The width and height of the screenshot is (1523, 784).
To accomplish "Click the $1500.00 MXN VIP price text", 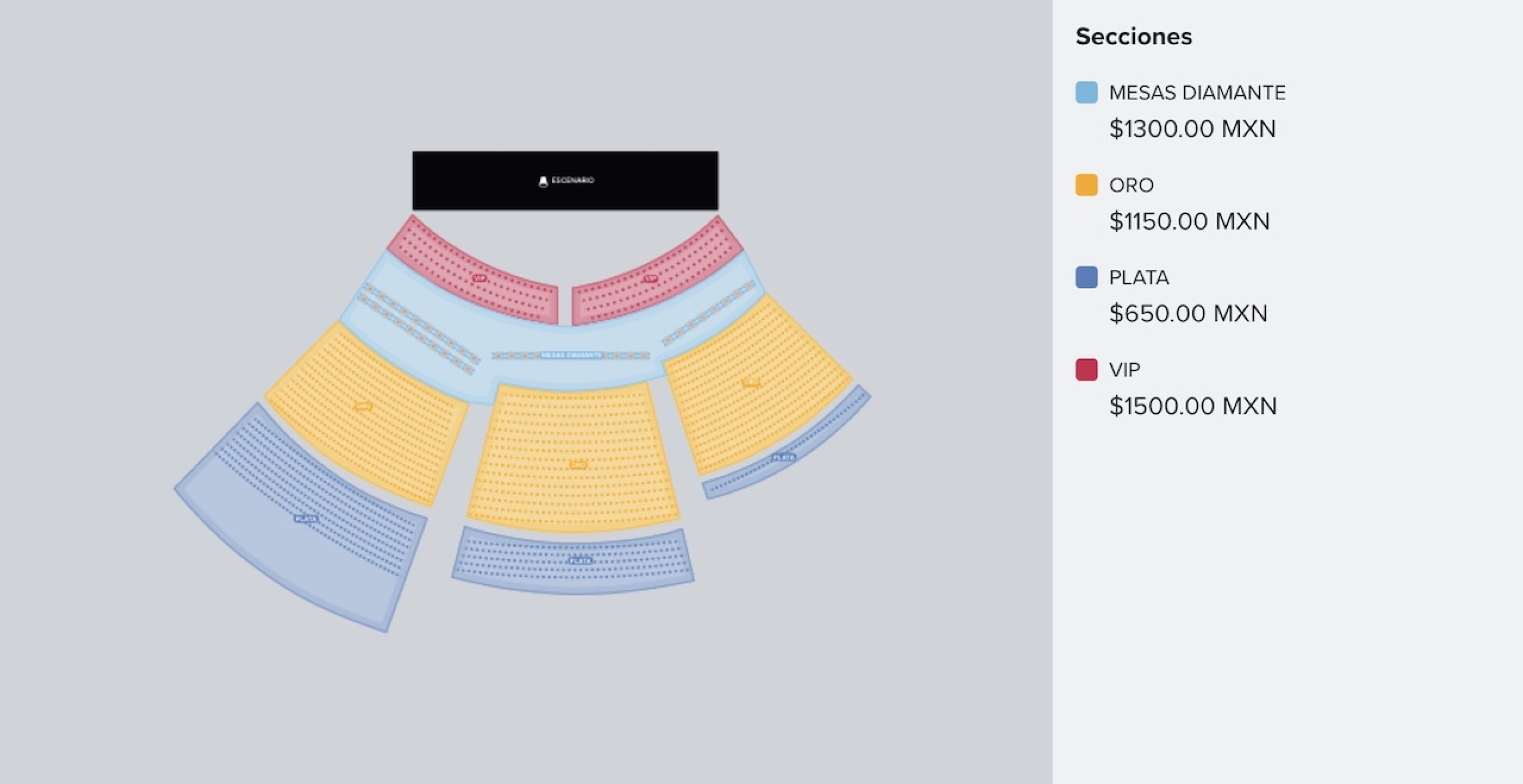I will click(x=1192, y=406).
